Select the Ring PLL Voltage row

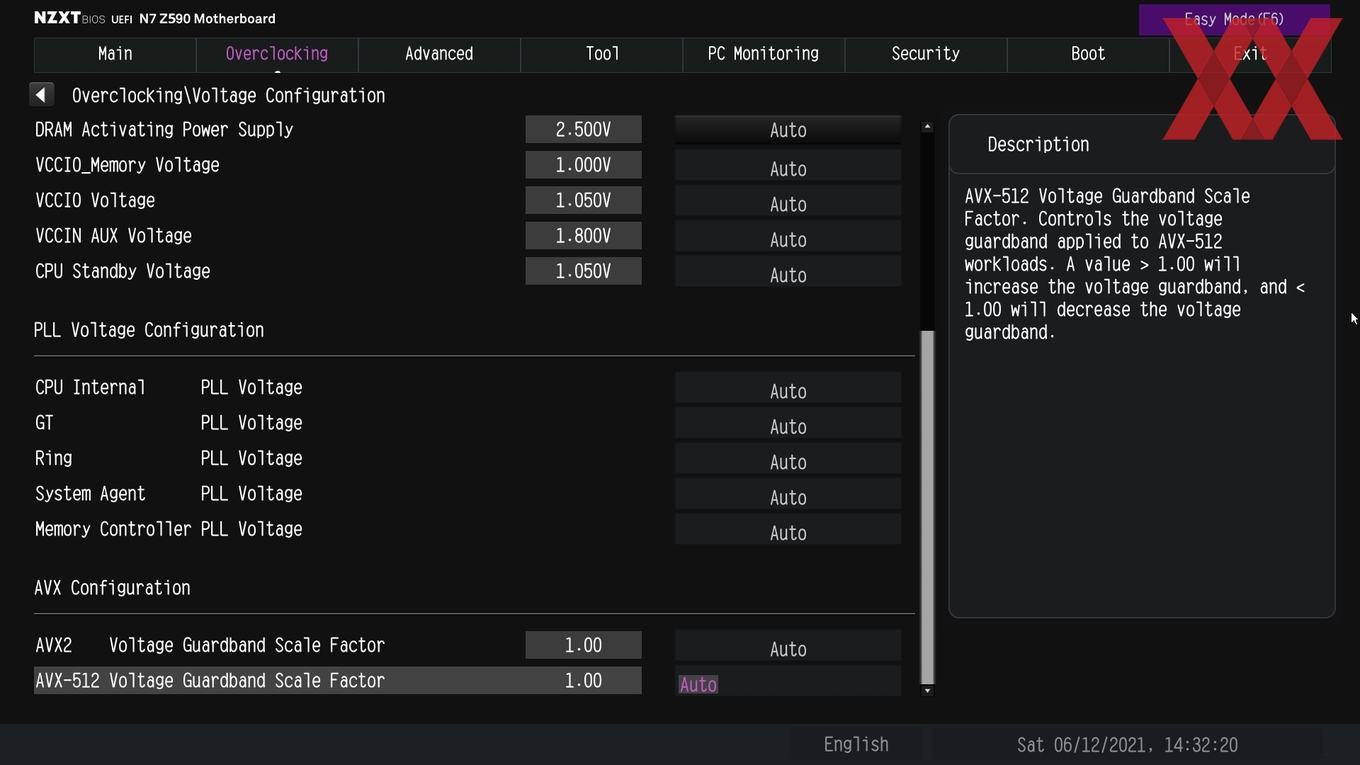[168, 459]
